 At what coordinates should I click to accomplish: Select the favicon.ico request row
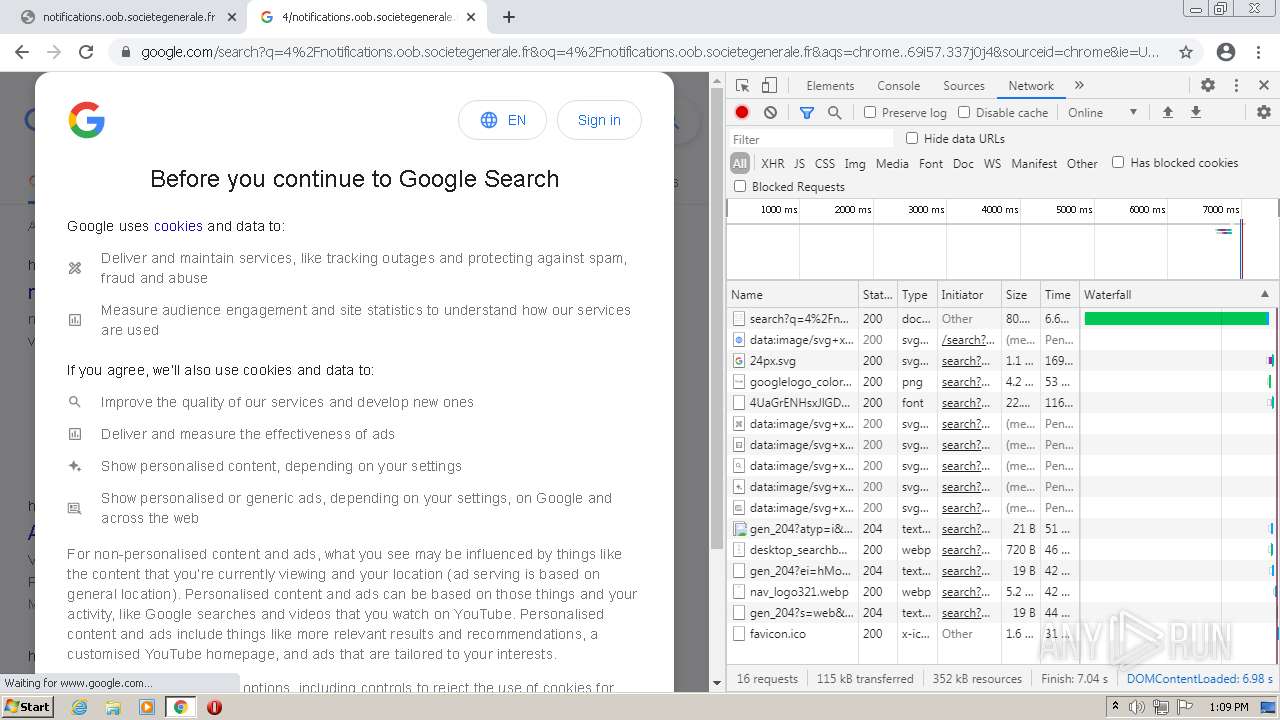[1002, 634]
